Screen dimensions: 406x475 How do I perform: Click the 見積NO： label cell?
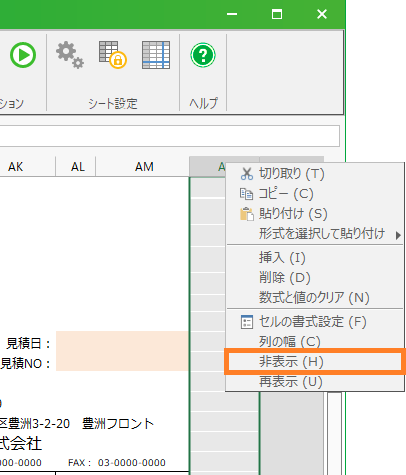click(x=26, y=363)
